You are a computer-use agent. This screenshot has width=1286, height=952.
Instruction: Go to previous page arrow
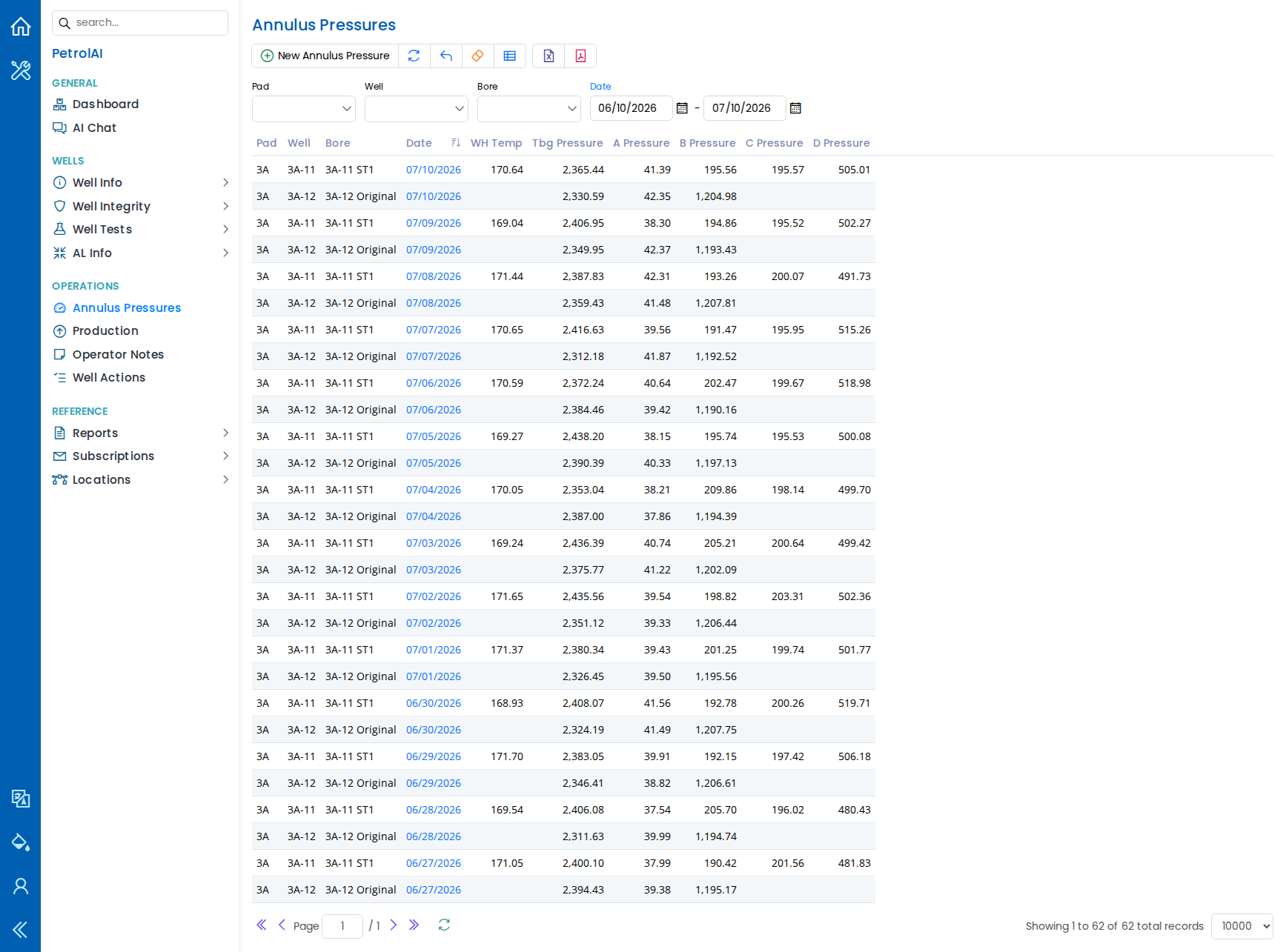tap(282, 925)
